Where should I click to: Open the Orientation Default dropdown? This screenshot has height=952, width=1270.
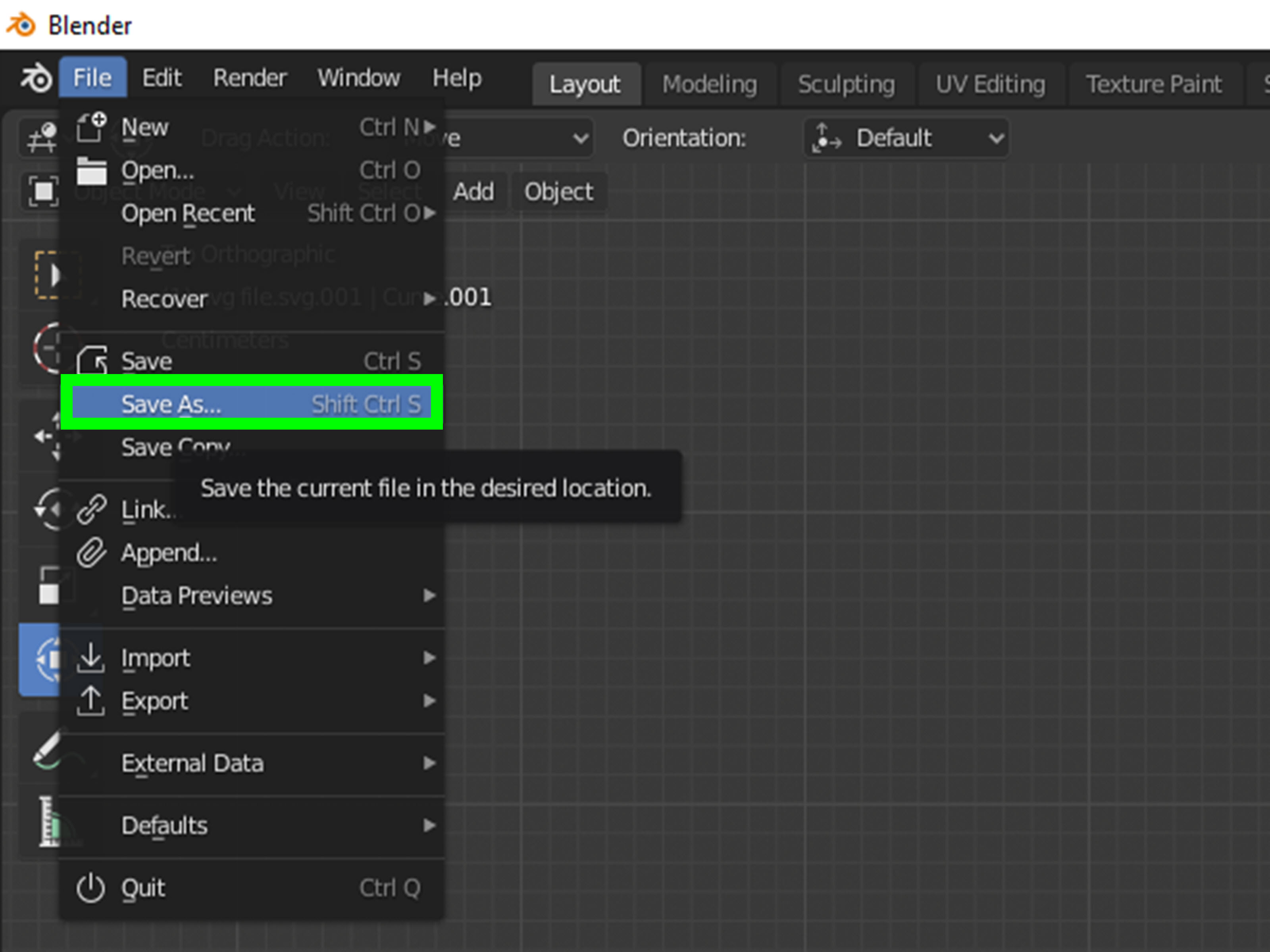coord(906,138)
